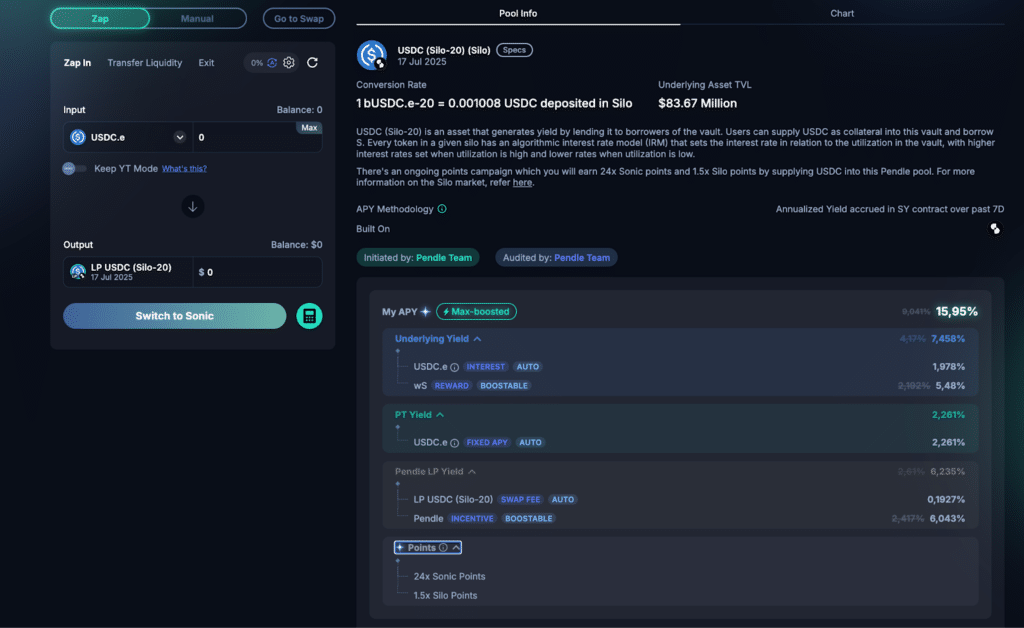Click the 15,95% My APY value
The image size is (1024, 628).
[x=957, y=311]
